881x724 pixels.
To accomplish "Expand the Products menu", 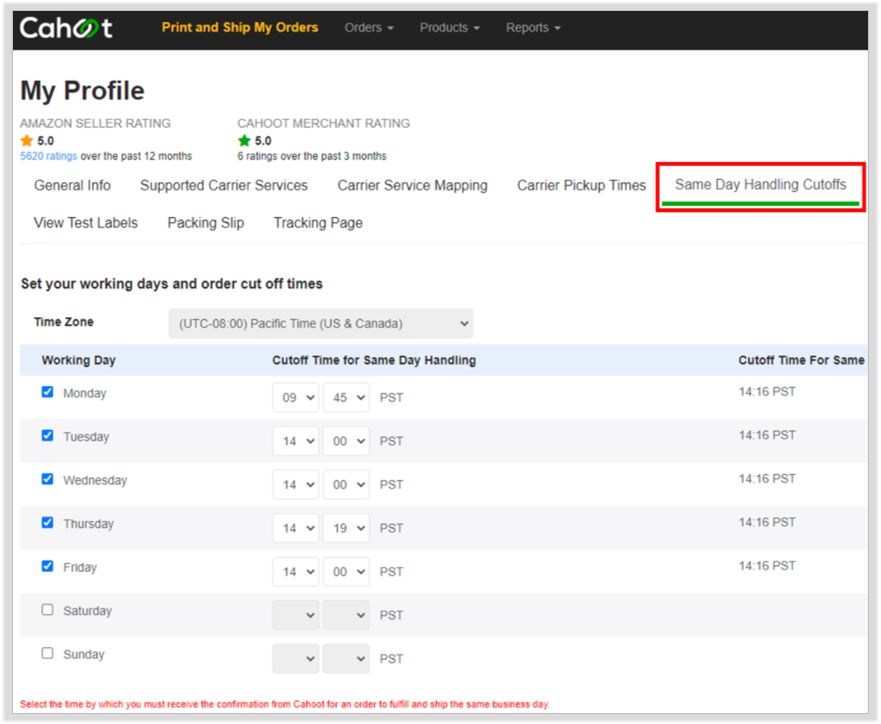I will (450, 28).
